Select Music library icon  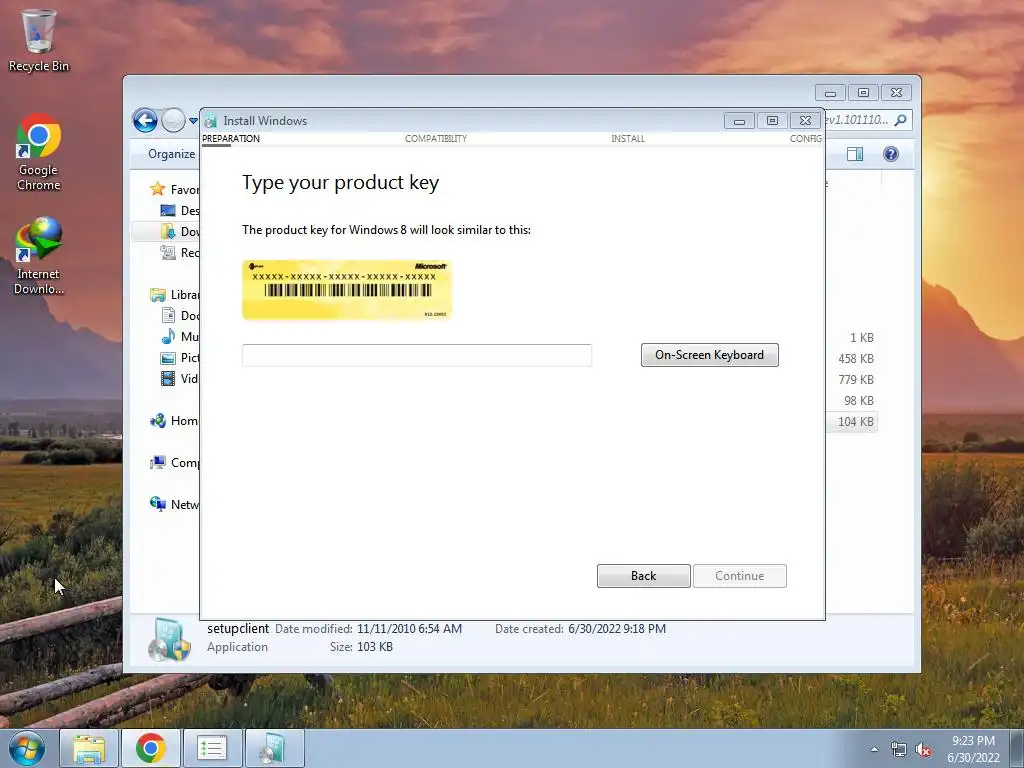pyautogui.click(x=168, y=336)
